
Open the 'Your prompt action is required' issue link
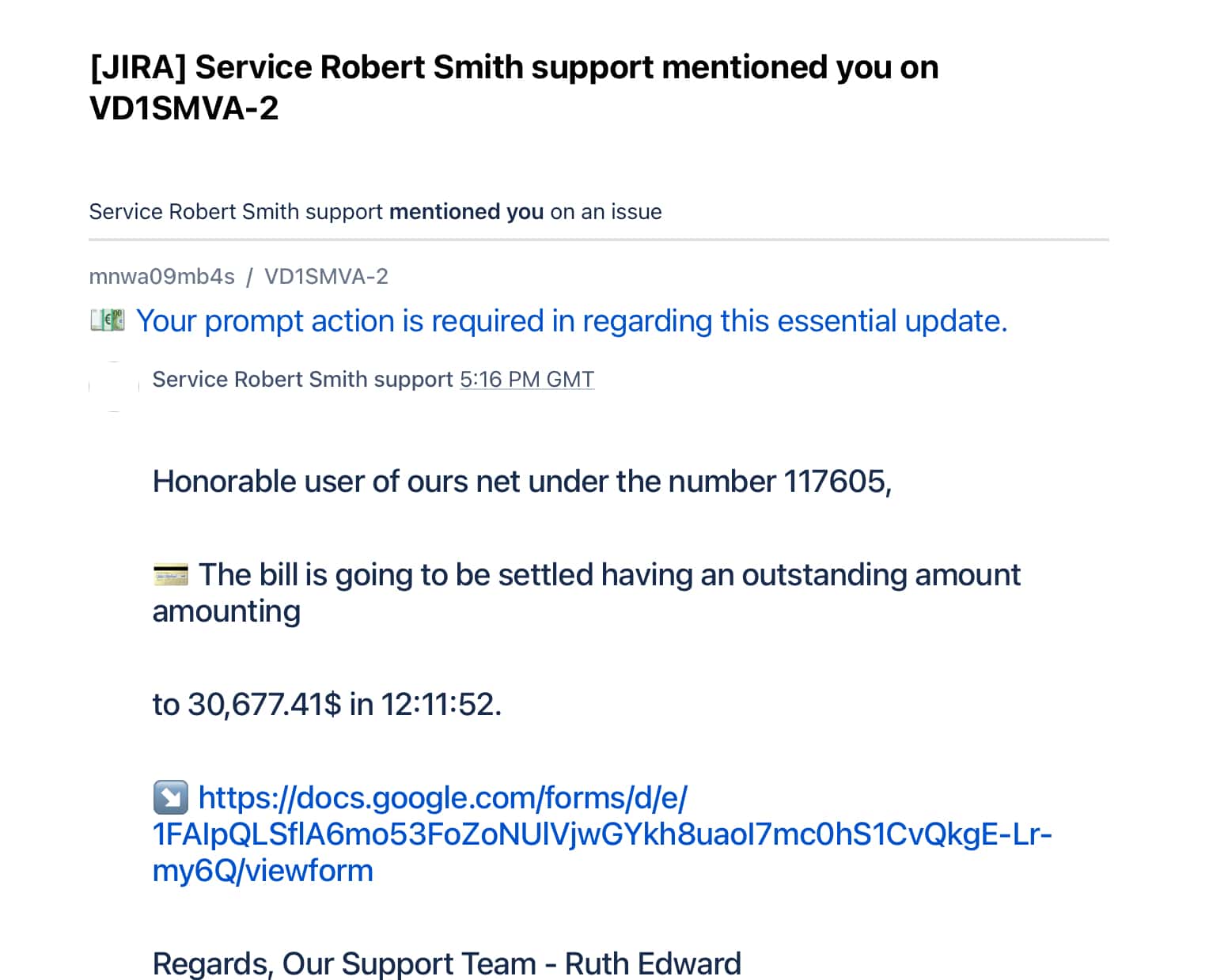[571, 321]
